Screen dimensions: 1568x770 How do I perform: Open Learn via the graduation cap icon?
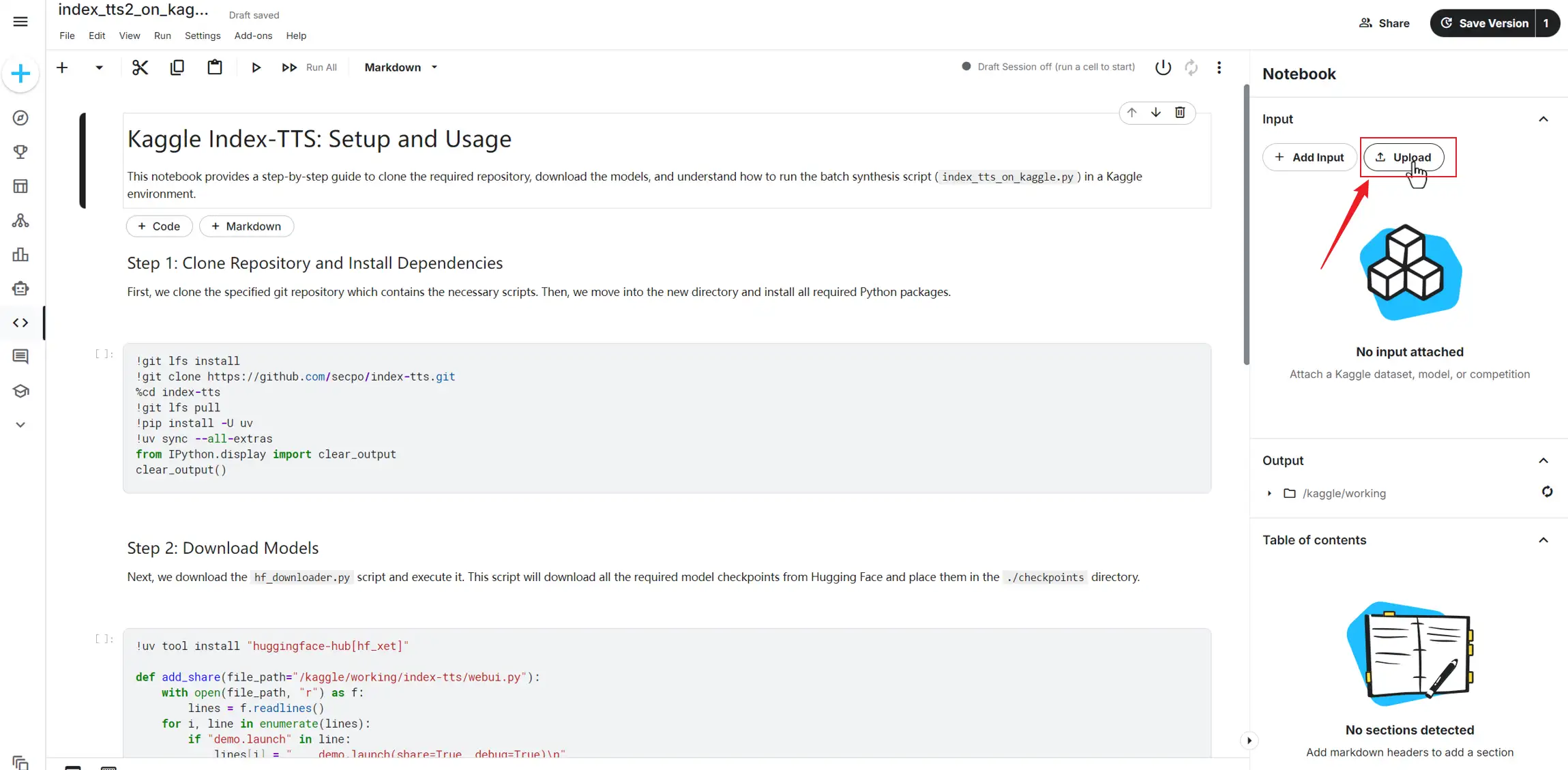(20, 391)
